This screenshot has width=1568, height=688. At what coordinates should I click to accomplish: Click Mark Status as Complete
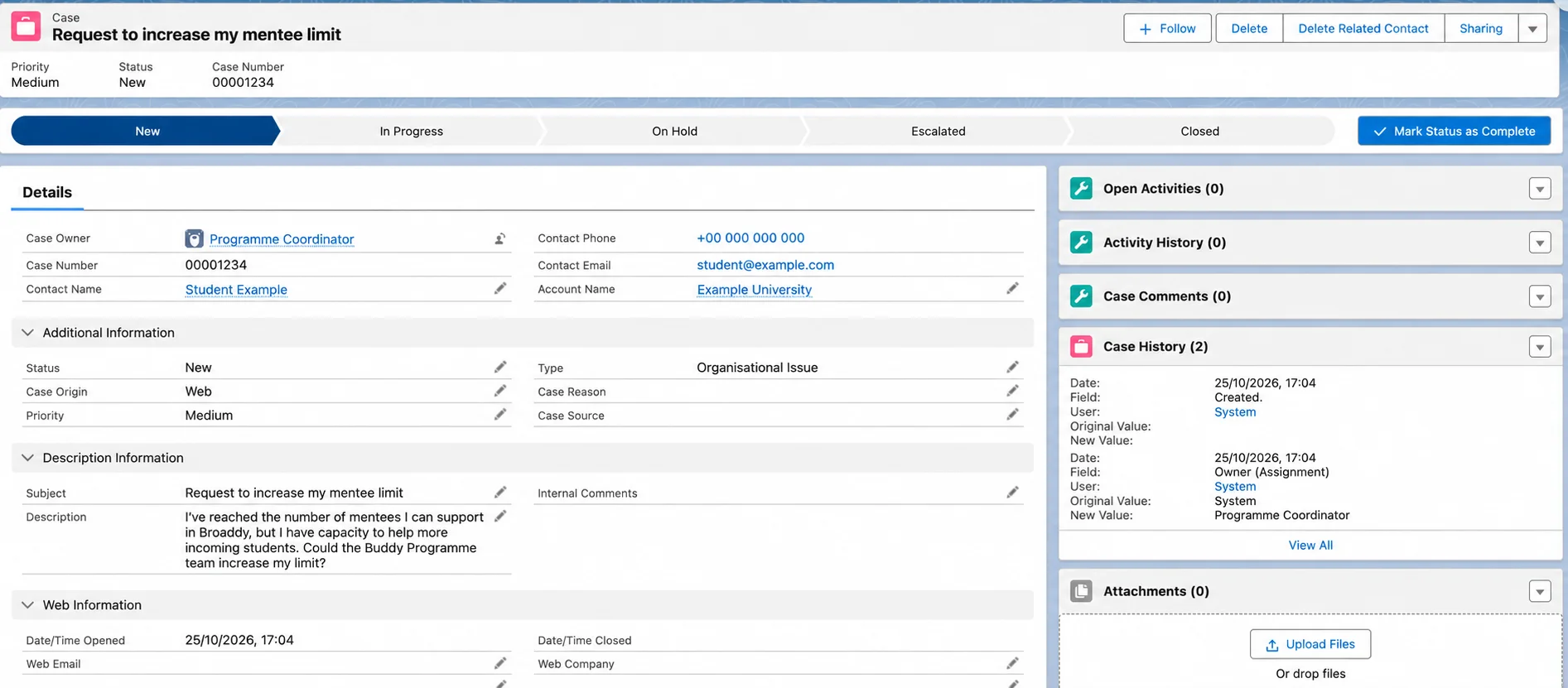coord(1454,131)
